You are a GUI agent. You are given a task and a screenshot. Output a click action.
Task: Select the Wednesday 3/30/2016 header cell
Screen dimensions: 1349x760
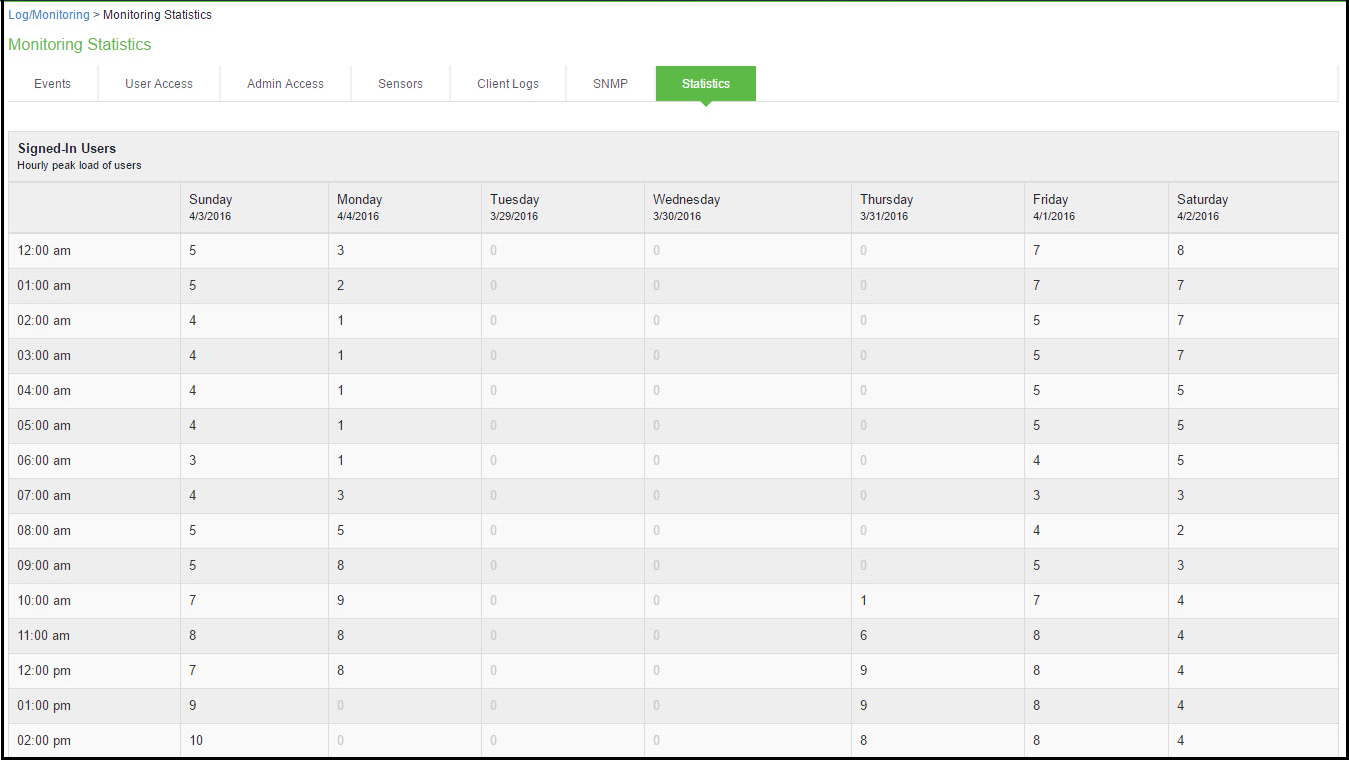[x=686, y=207]
